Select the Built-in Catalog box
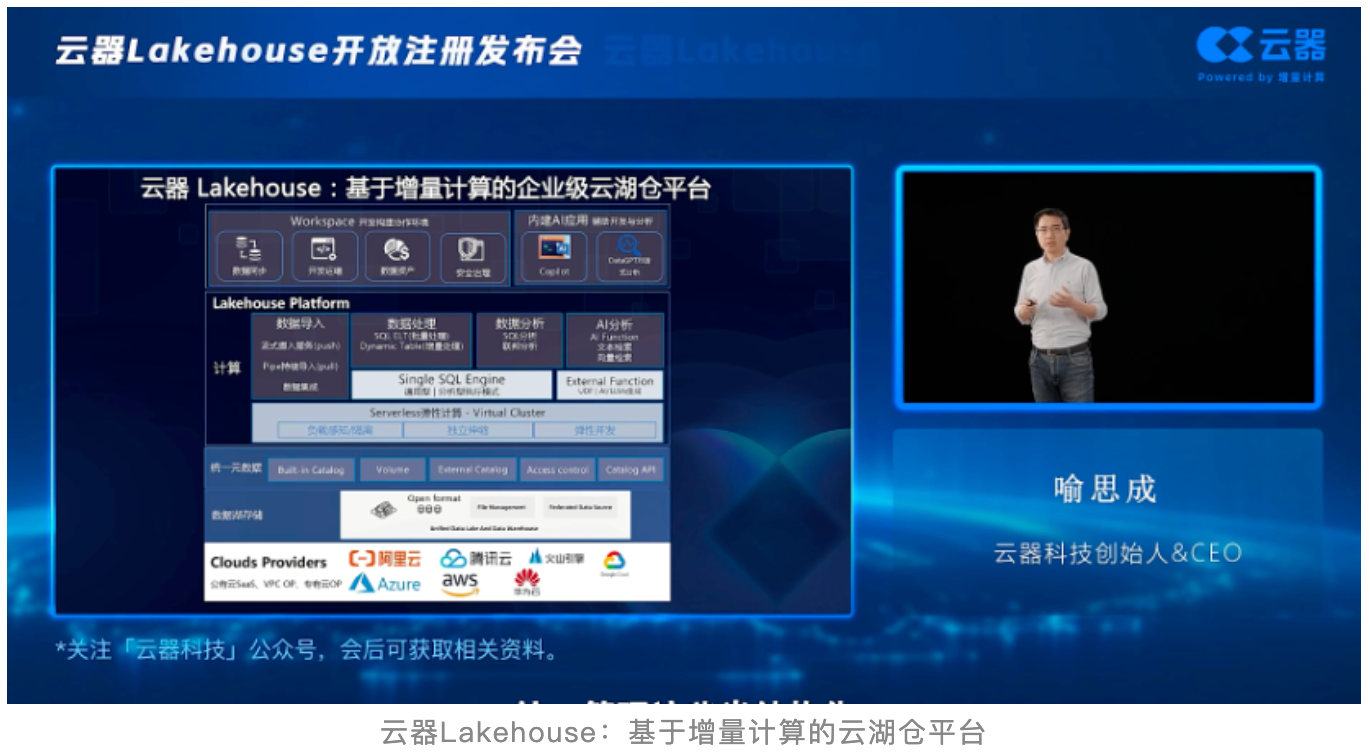 (311, 470)
